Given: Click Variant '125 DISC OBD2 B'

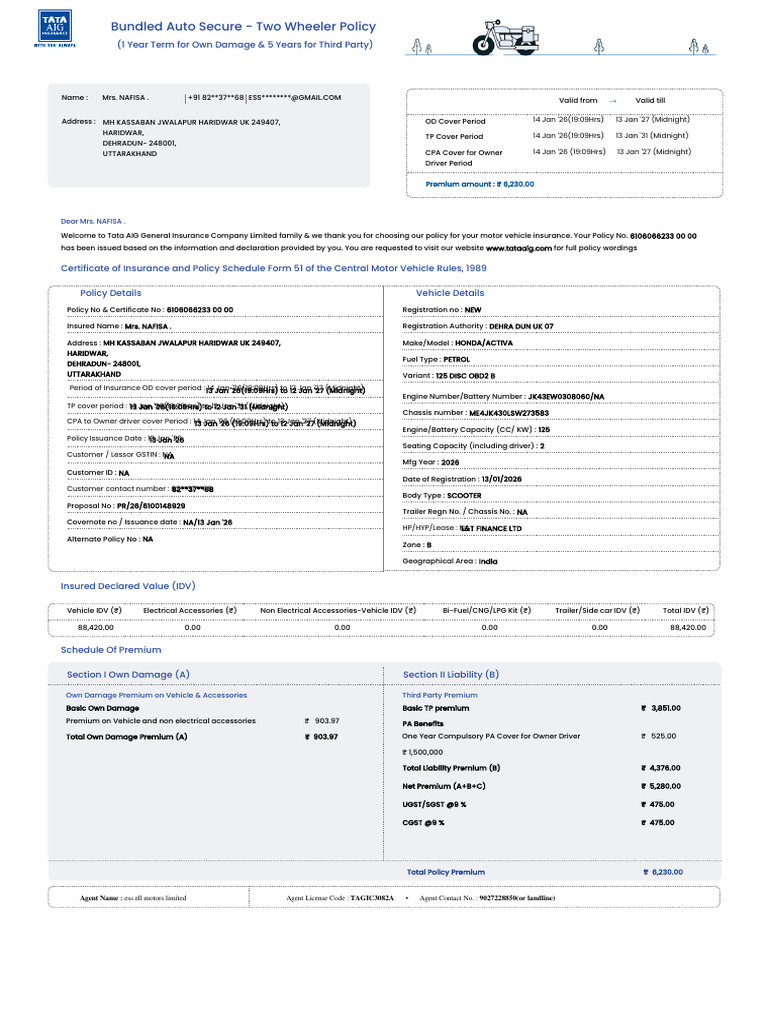Looking at the screenshot, I should tap(466, 376).
